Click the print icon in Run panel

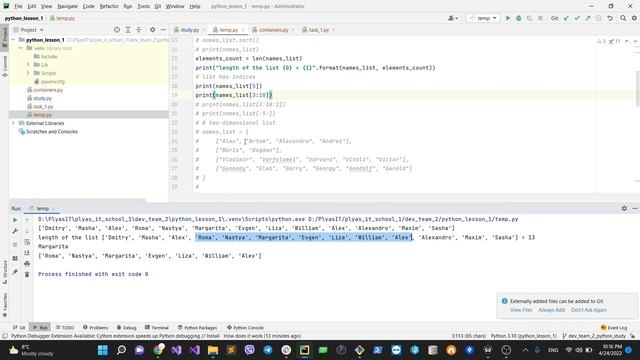[27, 264]
